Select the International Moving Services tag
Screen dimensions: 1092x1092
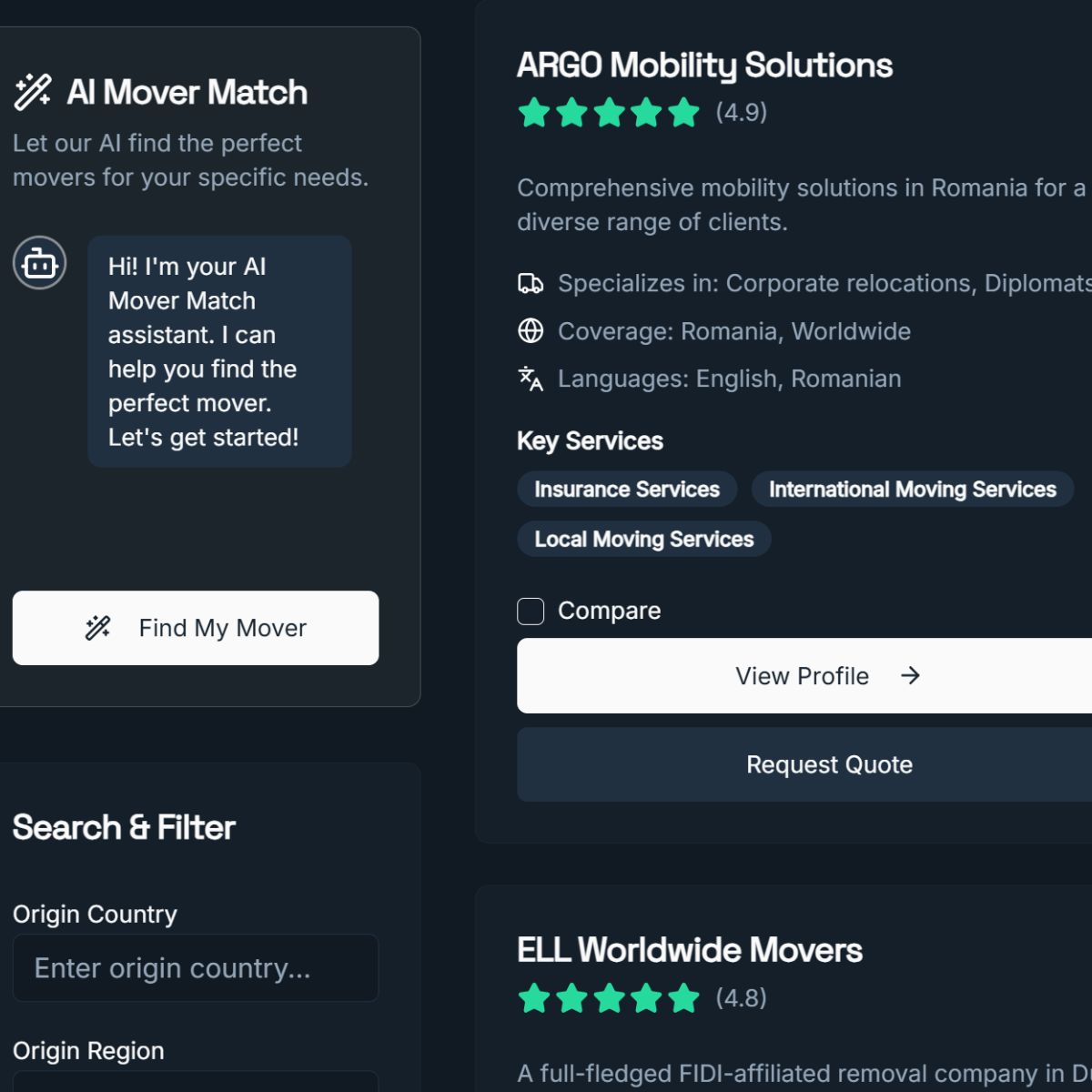(913, 490)
